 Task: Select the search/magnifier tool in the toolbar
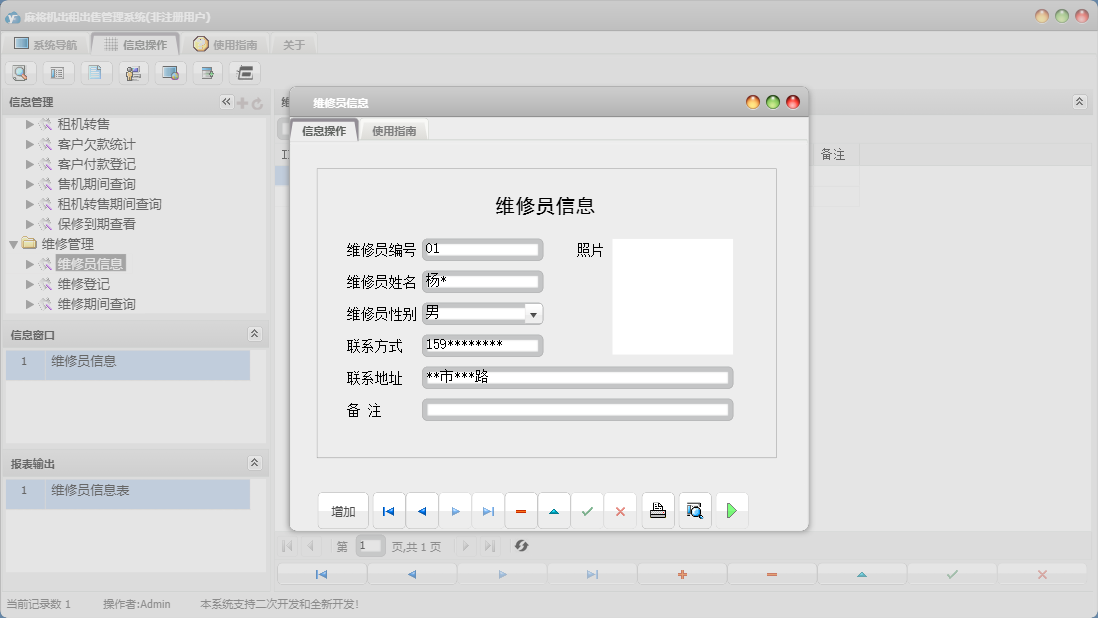click(20, 72)
